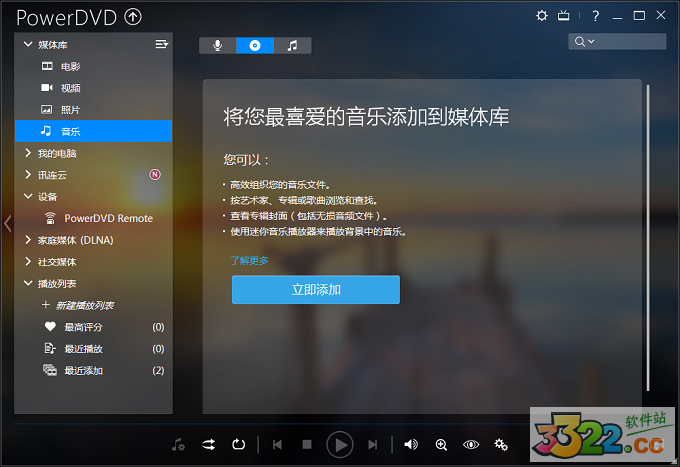Collapse the 播放列表 section
Screen dimensions: 680x467
point(28,283)
